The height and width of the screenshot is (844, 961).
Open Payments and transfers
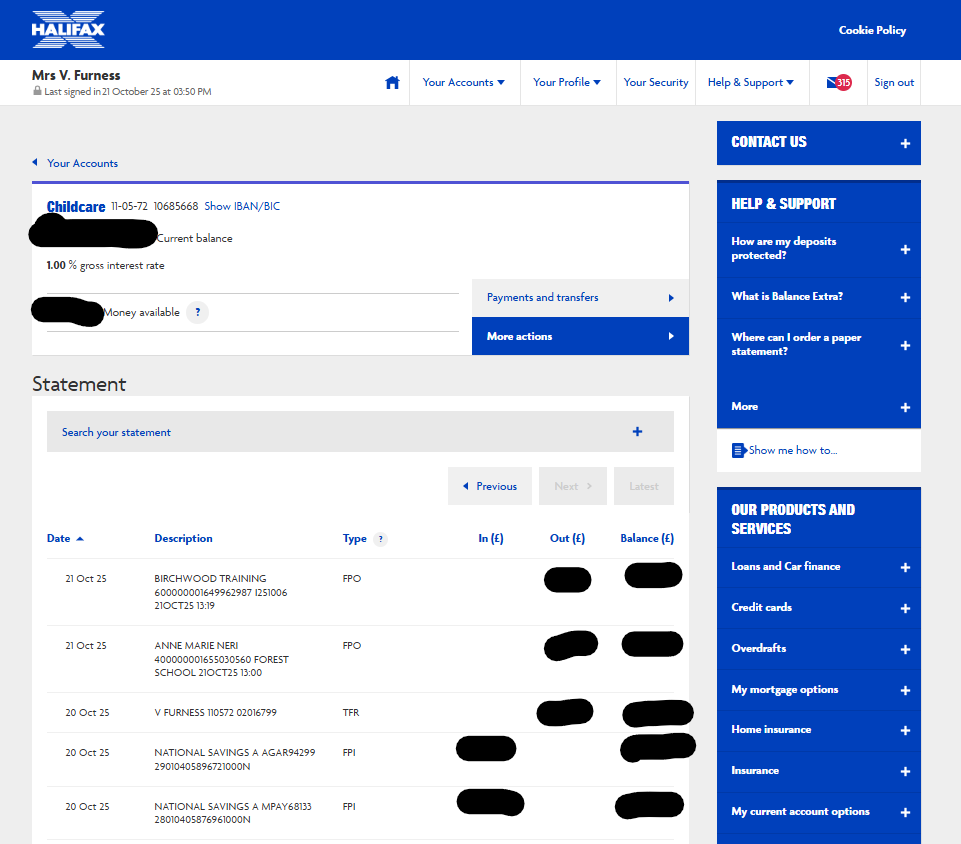point(580,298)
